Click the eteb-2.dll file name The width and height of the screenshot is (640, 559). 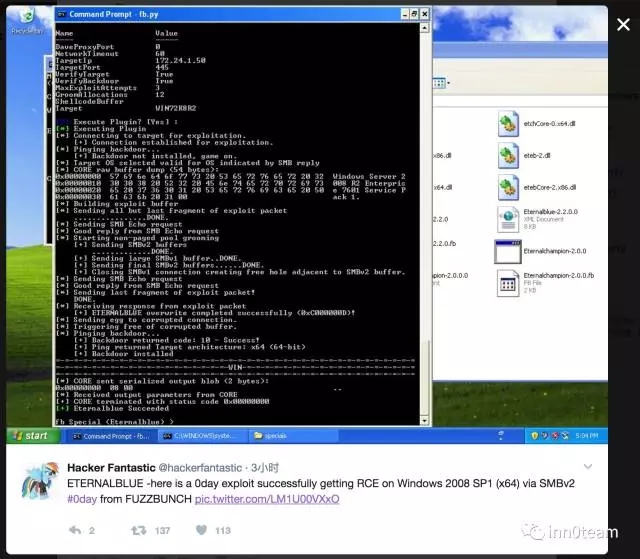tap(537, 155)
